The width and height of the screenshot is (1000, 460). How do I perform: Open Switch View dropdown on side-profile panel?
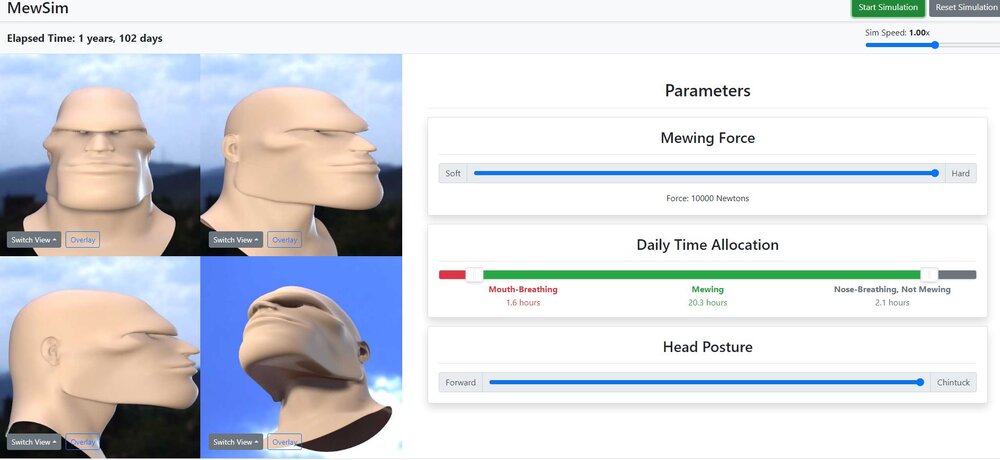34,441
